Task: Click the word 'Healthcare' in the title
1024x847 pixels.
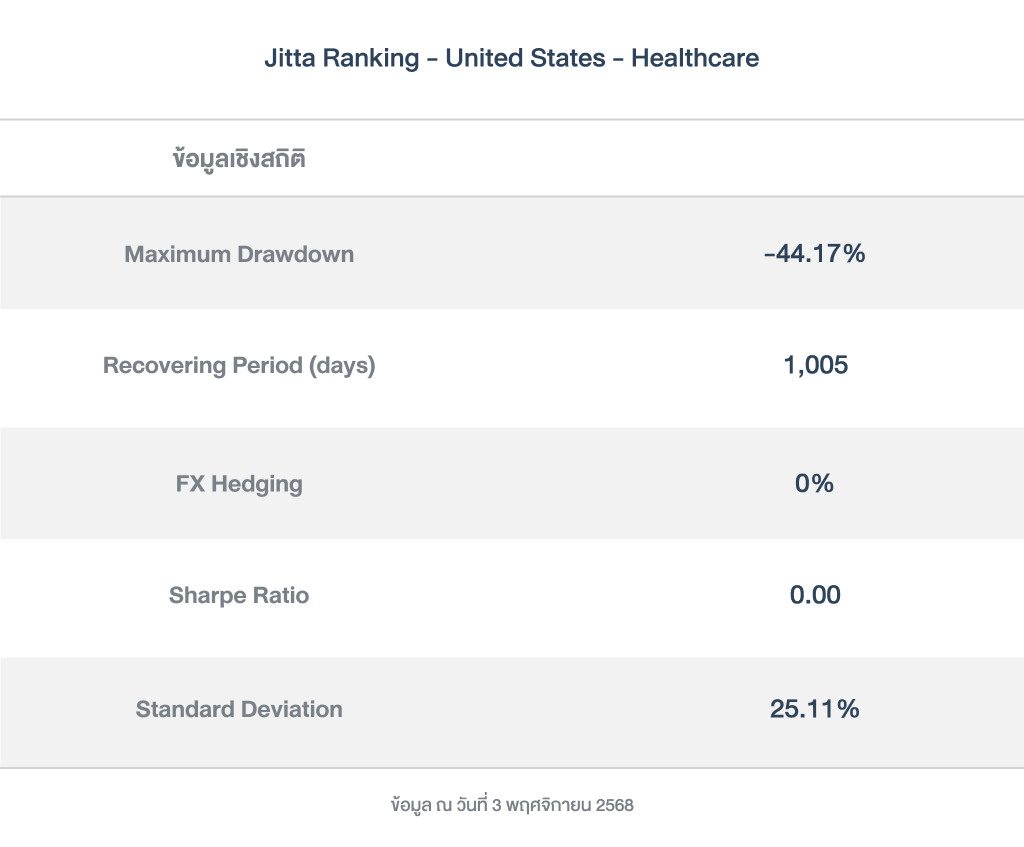Action: [695, 58]
